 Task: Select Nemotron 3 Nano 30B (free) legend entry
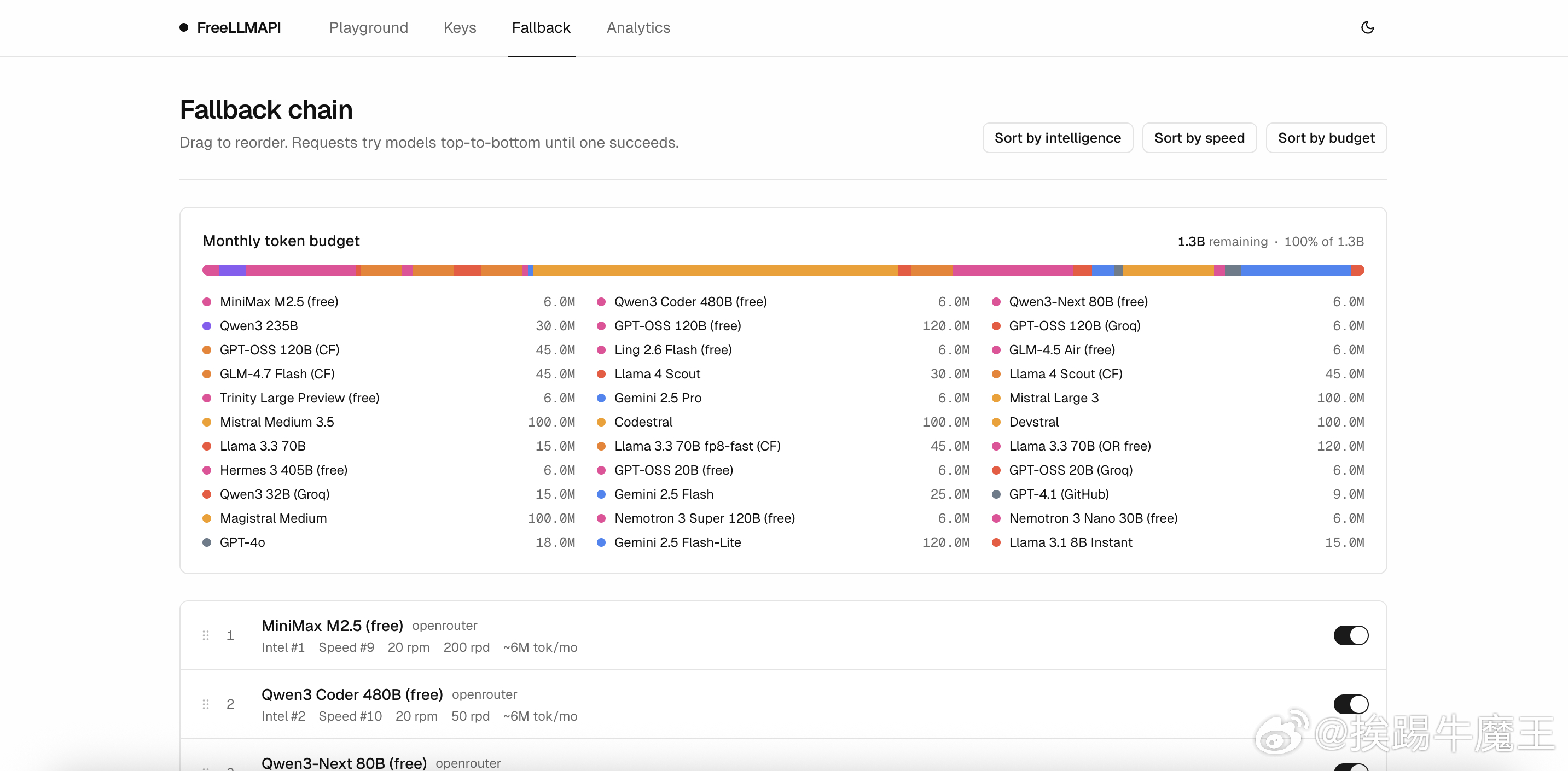(1178, 518)
